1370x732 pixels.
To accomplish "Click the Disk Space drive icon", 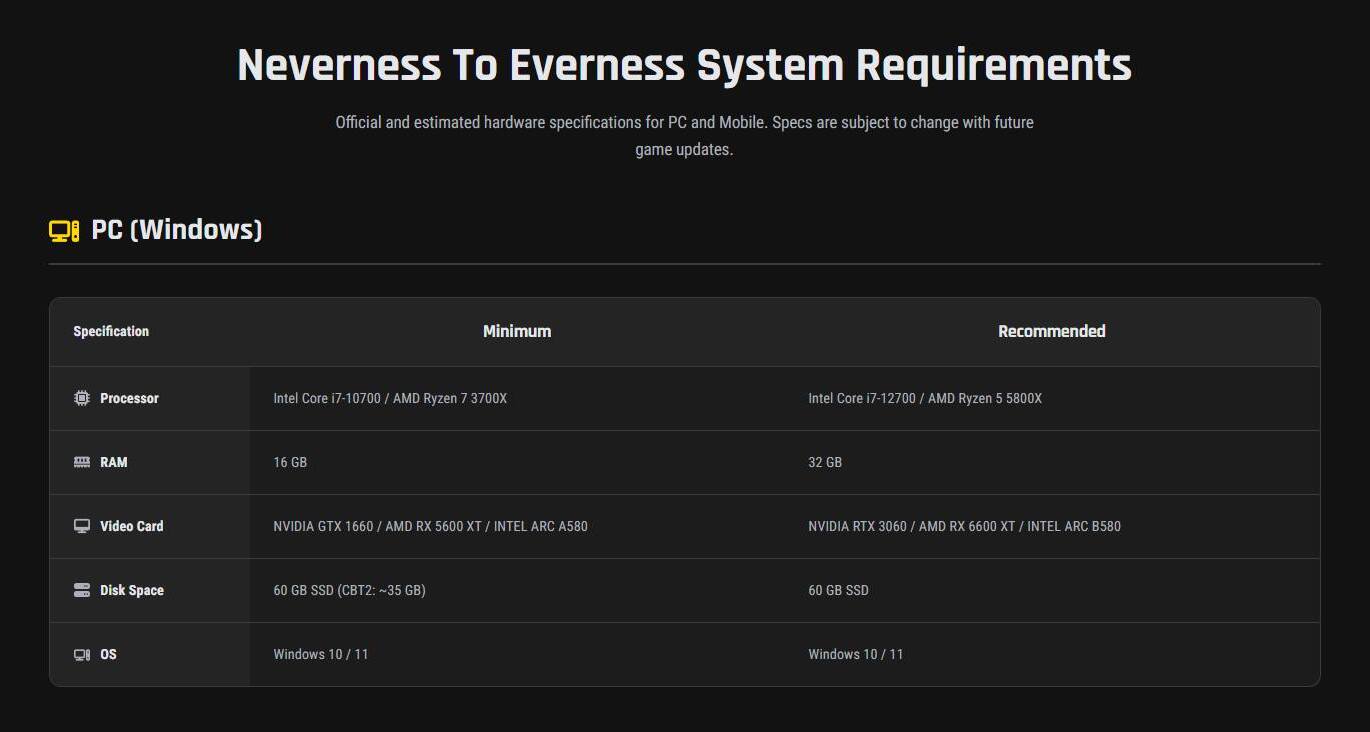I will click(x=82, y=590).
